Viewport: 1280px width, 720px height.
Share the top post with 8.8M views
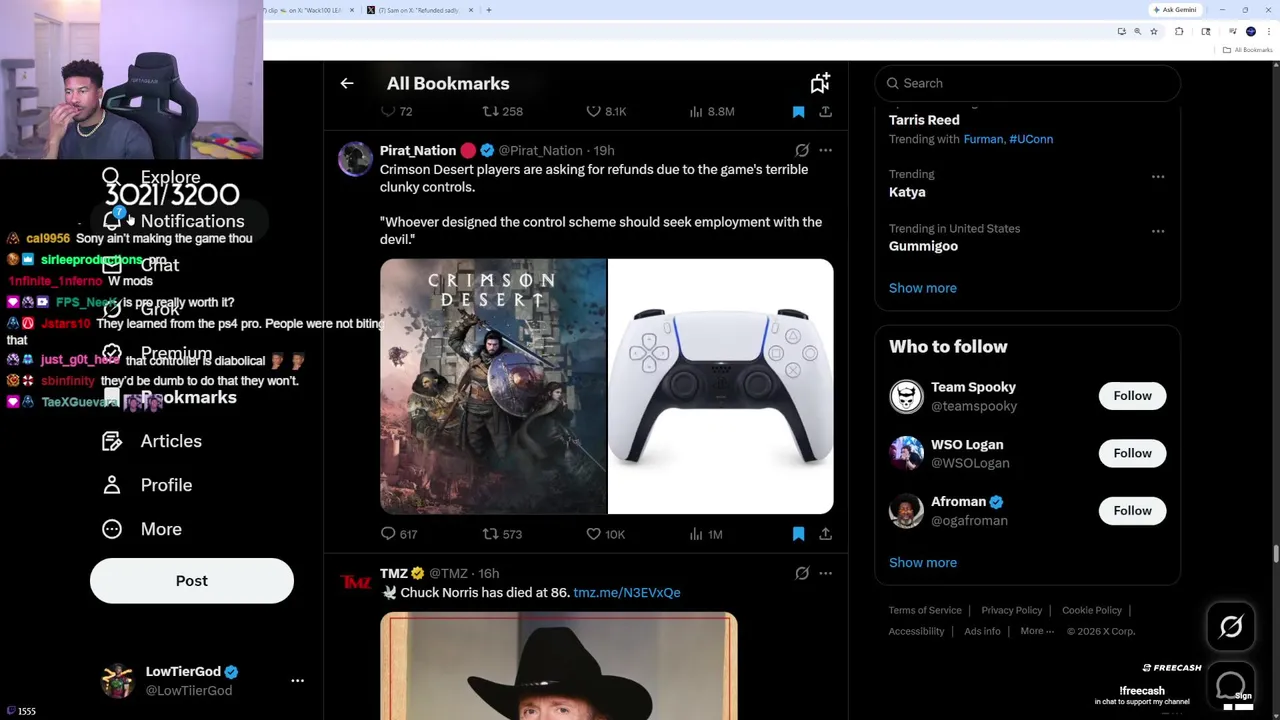point(825,111)
